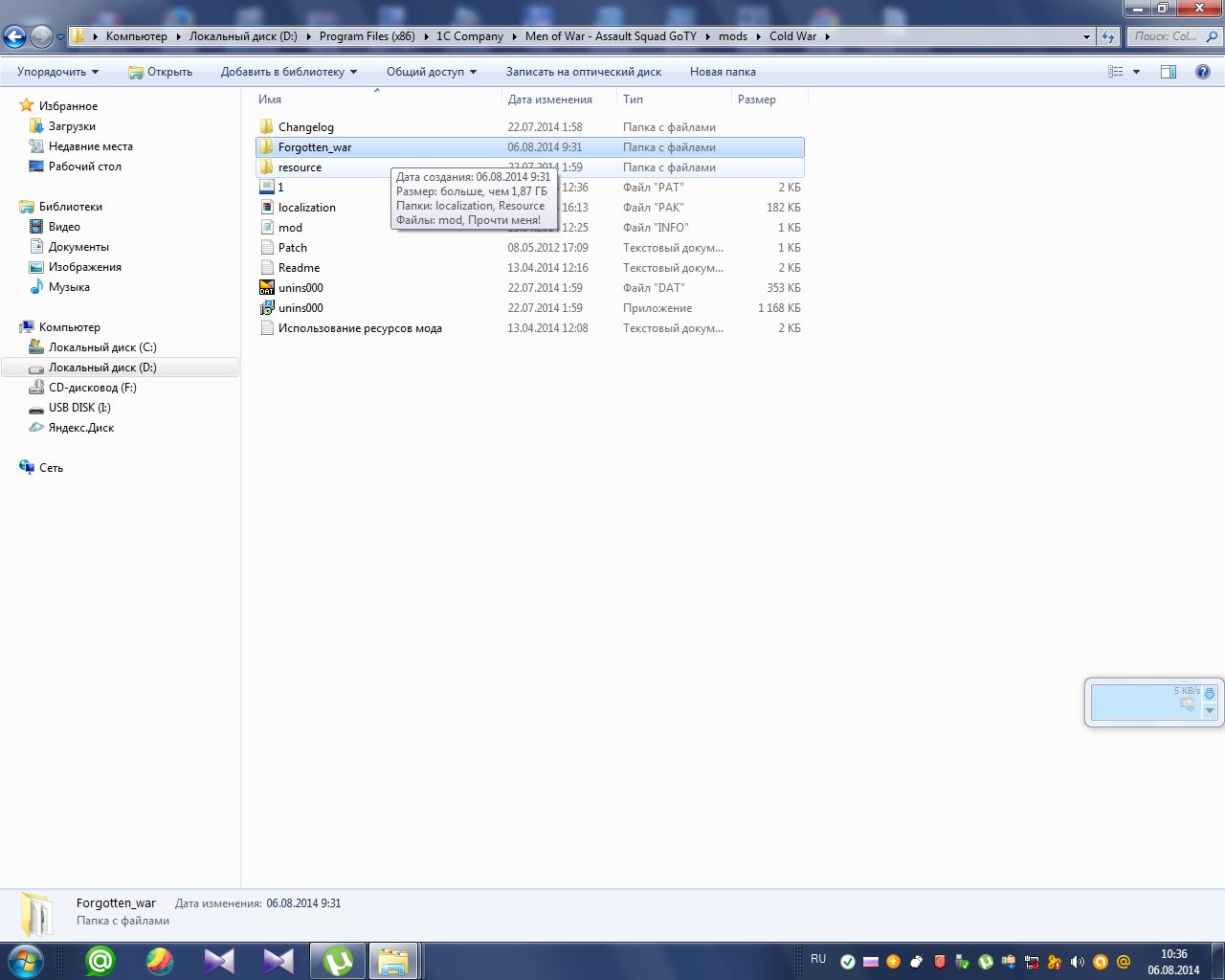Select the resource folder
The width and height of the screenshot is (1225, 980).
[x=531, y=167]
